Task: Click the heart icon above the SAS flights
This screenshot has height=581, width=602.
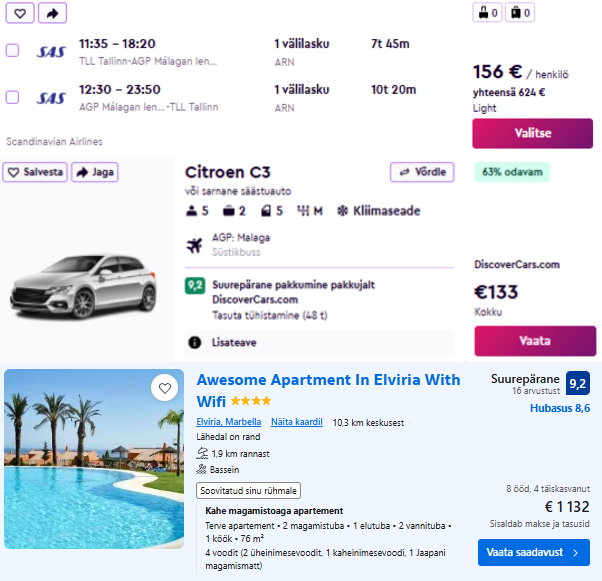Action: point(20,13)
